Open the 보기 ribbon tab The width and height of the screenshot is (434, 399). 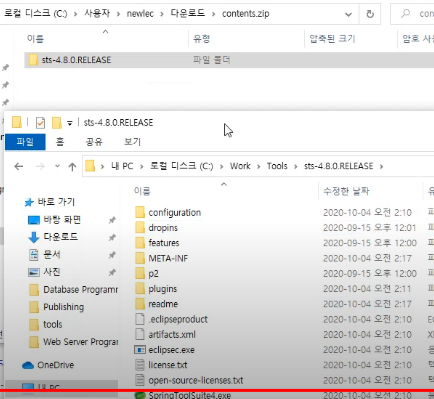[132, 142]
